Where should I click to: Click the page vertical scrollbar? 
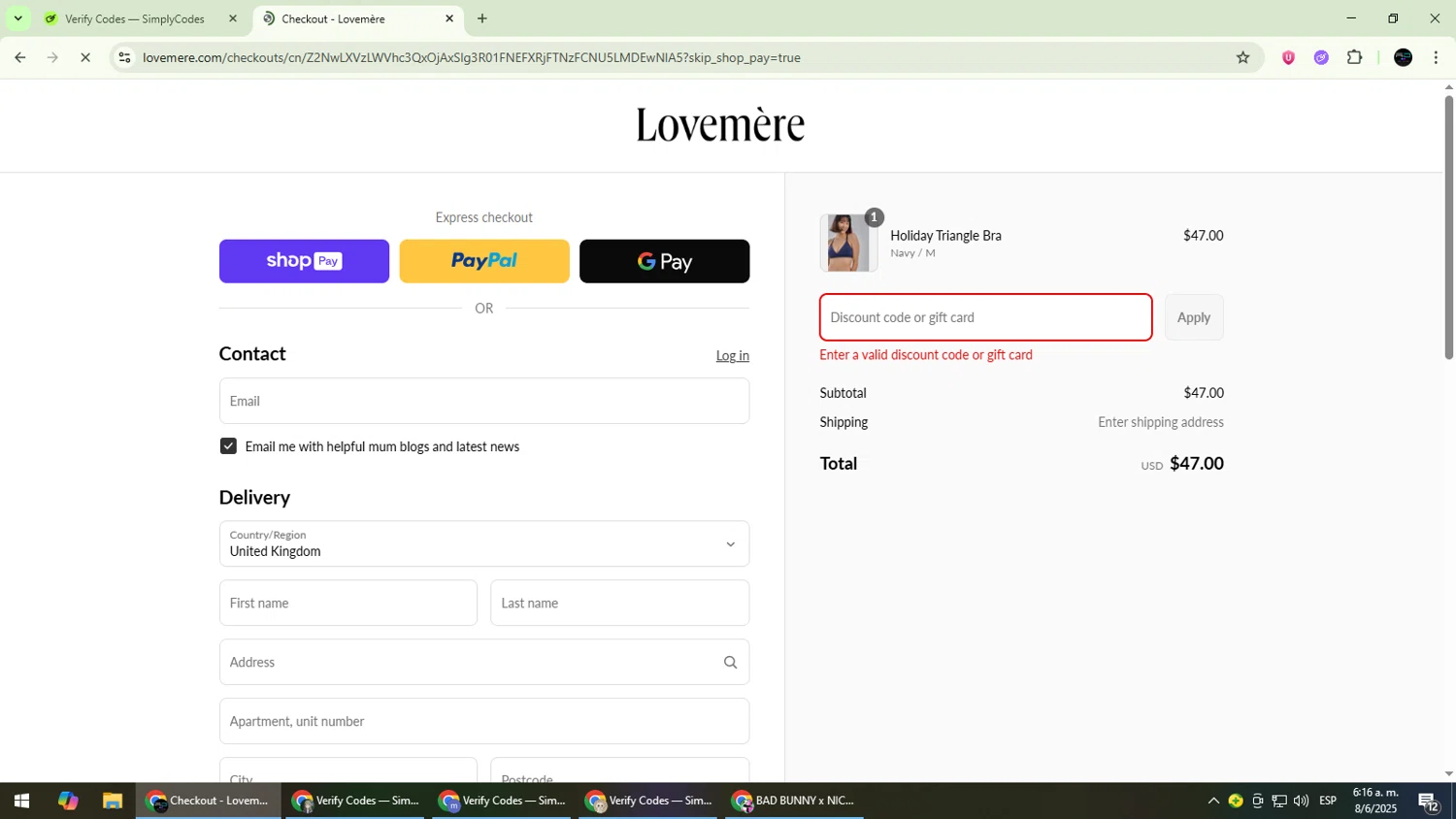click(1448, 228)
